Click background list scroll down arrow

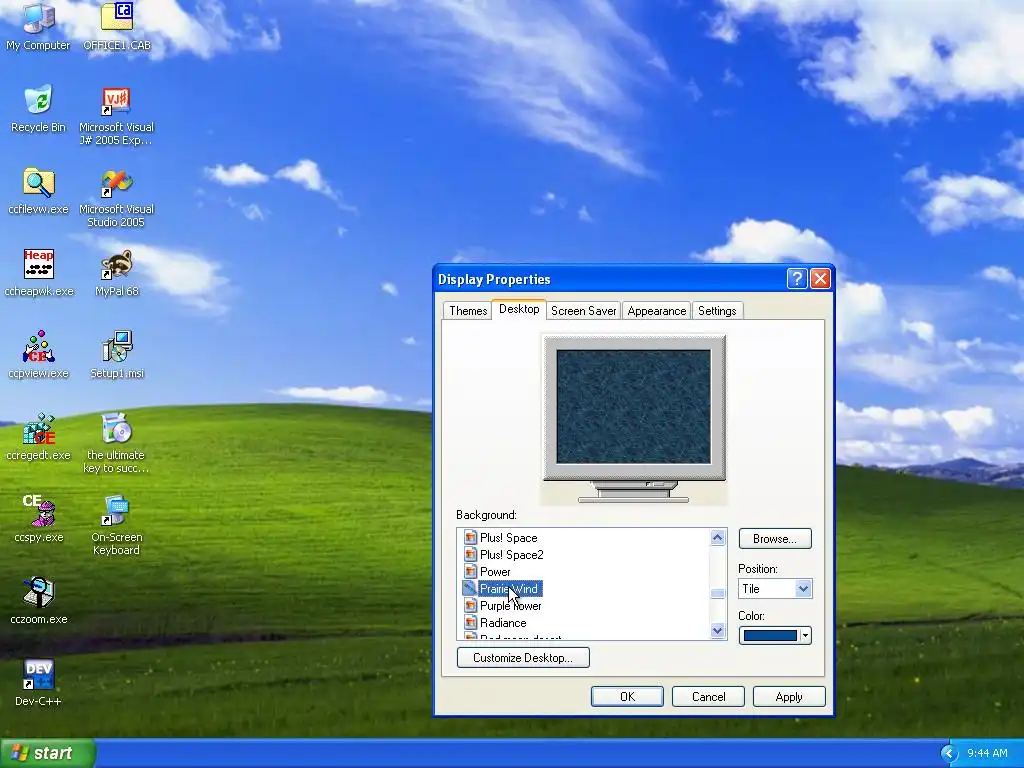click(x=718, y=630)
